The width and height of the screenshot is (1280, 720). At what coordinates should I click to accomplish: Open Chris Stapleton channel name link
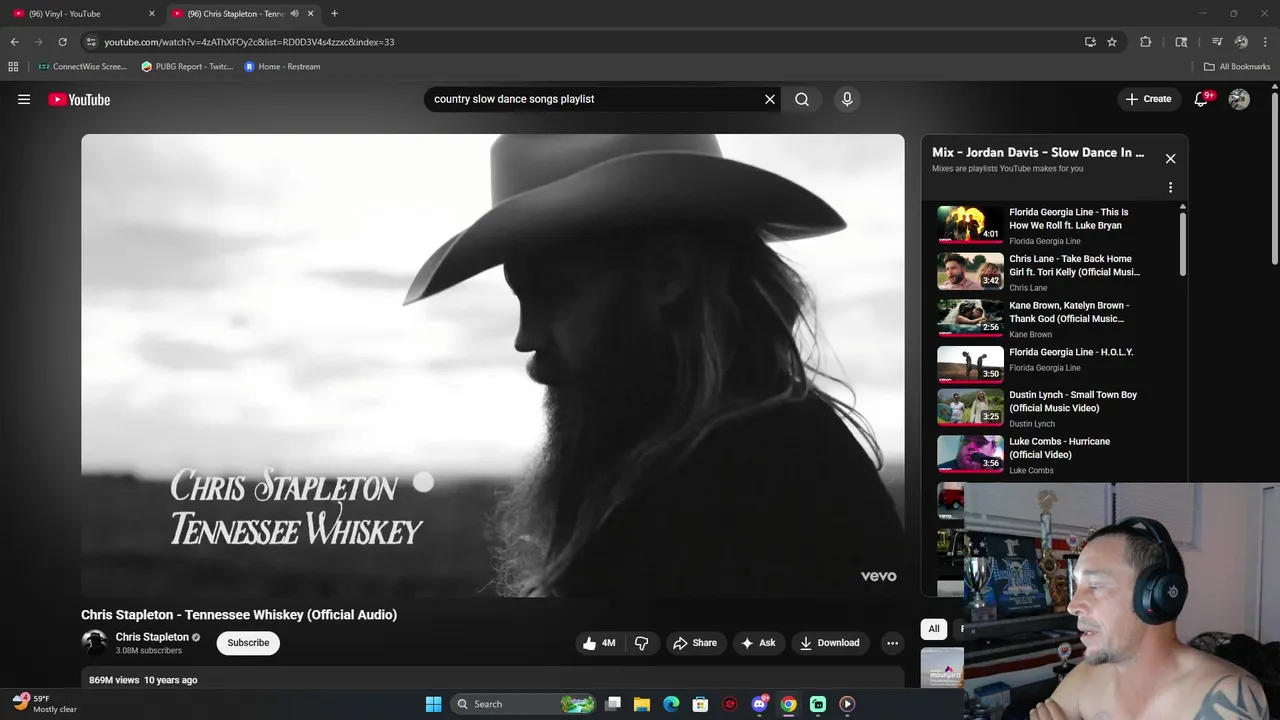point(152,637)
